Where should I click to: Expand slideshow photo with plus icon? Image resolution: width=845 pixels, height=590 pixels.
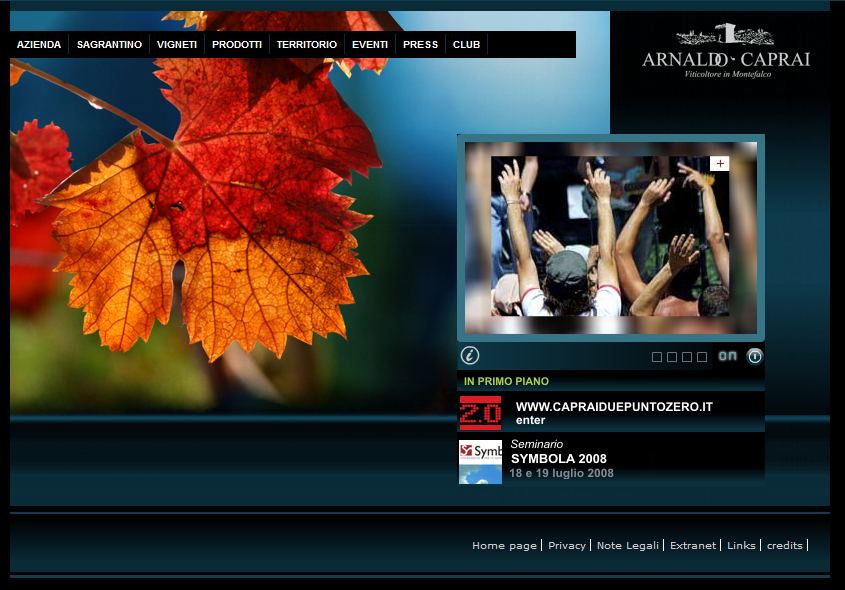point(719,163)
